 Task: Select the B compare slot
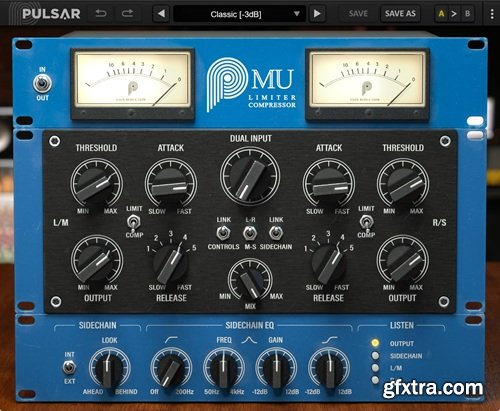pyautogui.click(x=467, y=14)
